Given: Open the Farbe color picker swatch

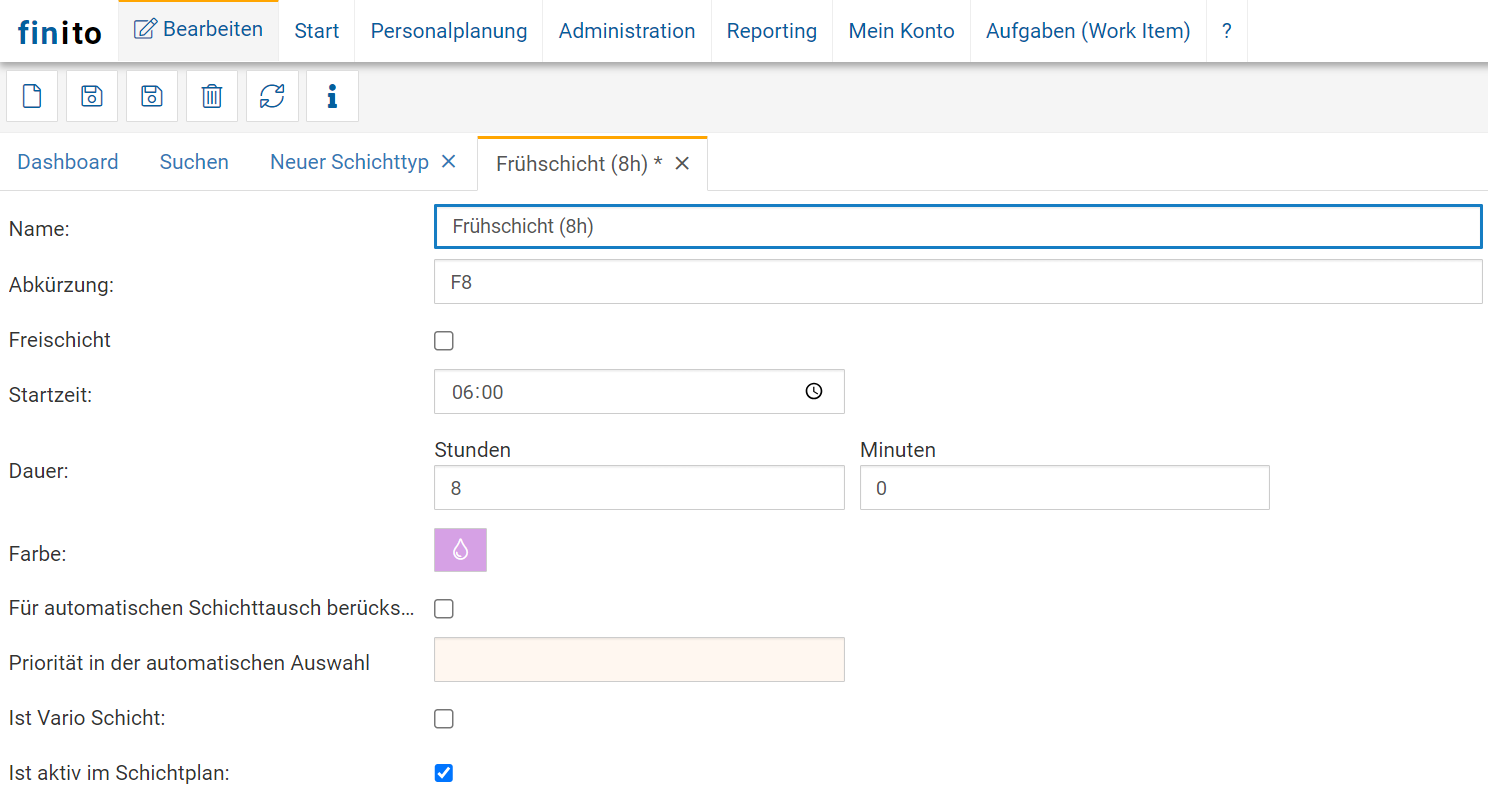Looking at the screenshot, I should click(460, 550).
